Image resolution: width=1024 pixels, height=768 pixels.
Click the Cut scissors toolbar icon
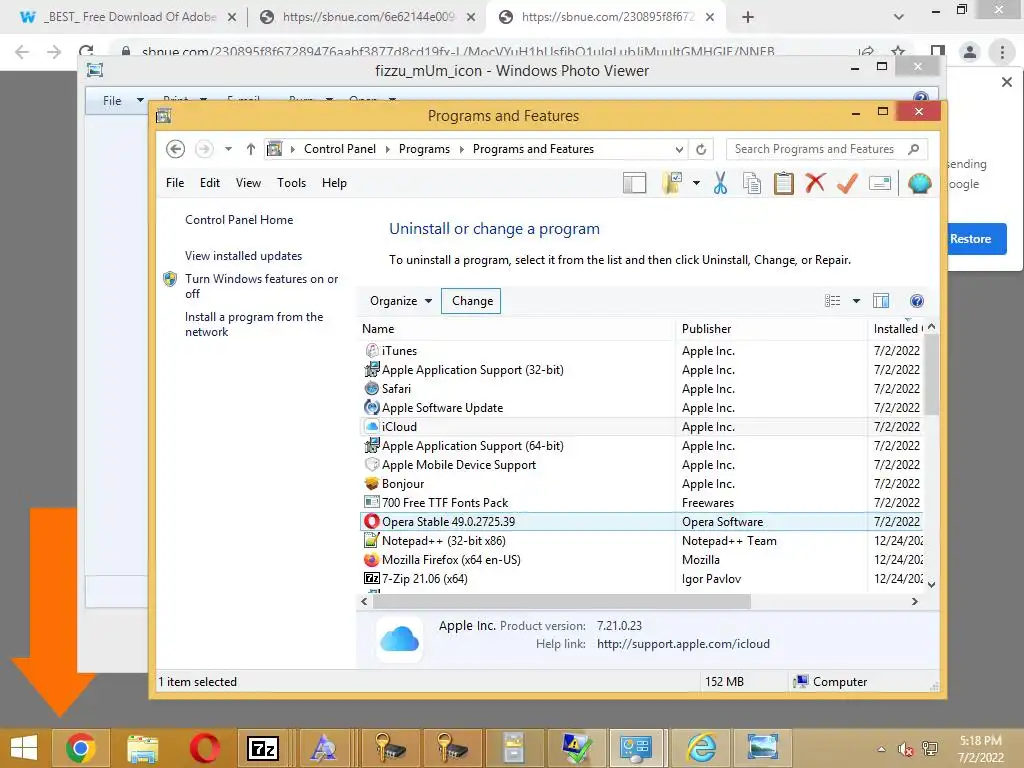720,184
